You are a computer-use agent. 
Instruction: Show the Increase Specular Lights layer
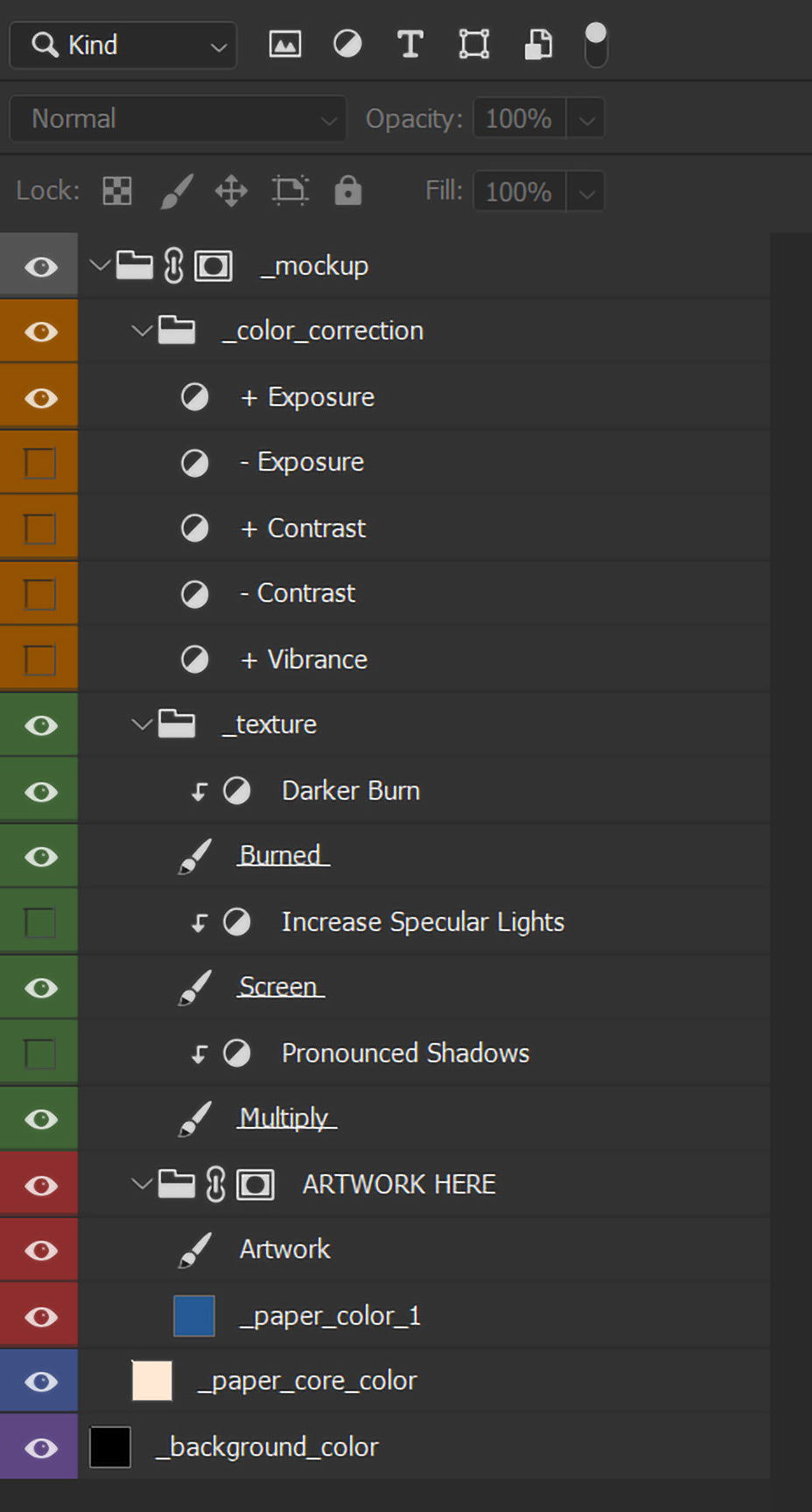39,922
